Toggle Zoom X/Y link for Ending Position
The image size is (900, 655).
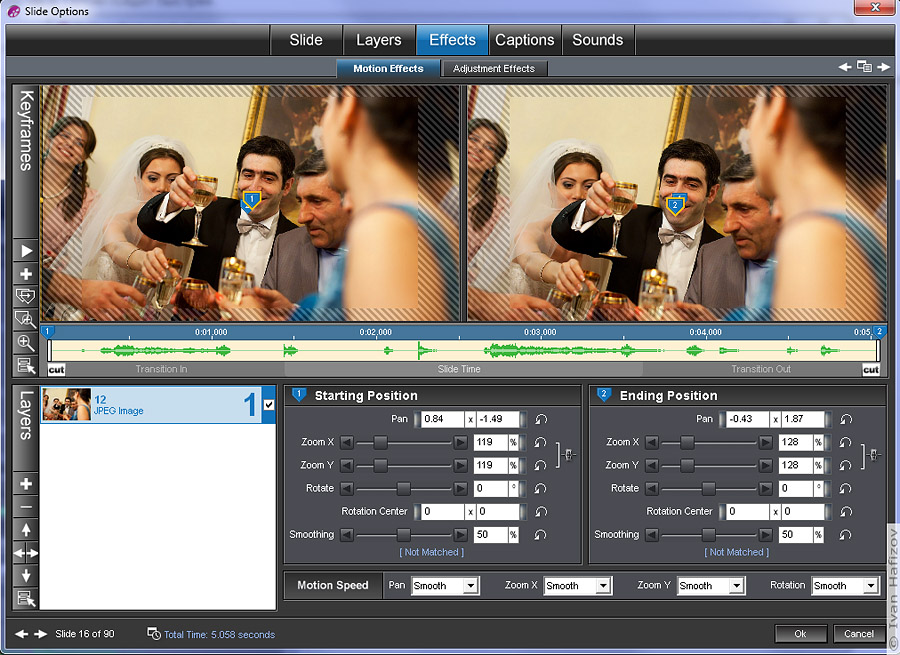click(x=874, y=455)
